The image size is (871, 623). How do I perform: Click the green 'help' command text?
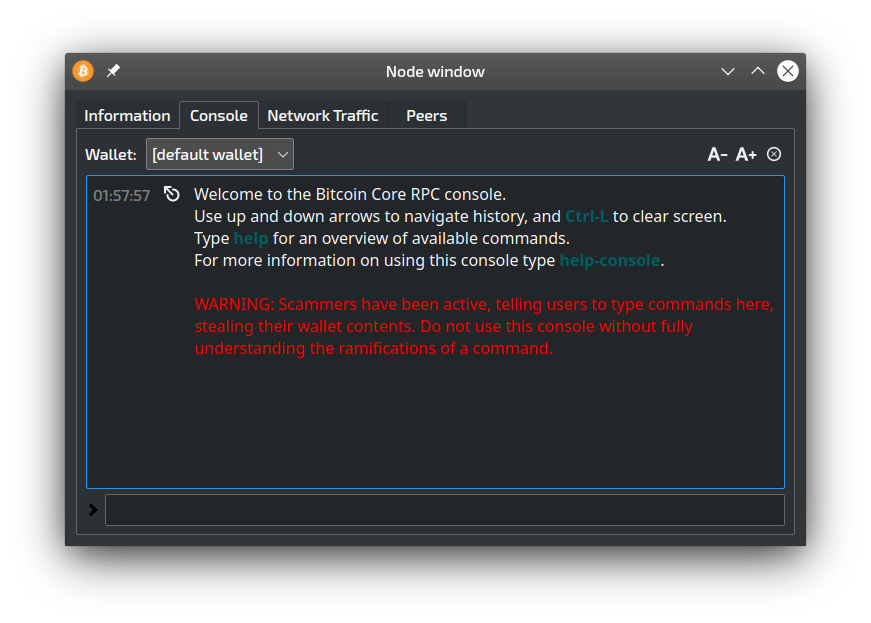click(x=251, y=239)
